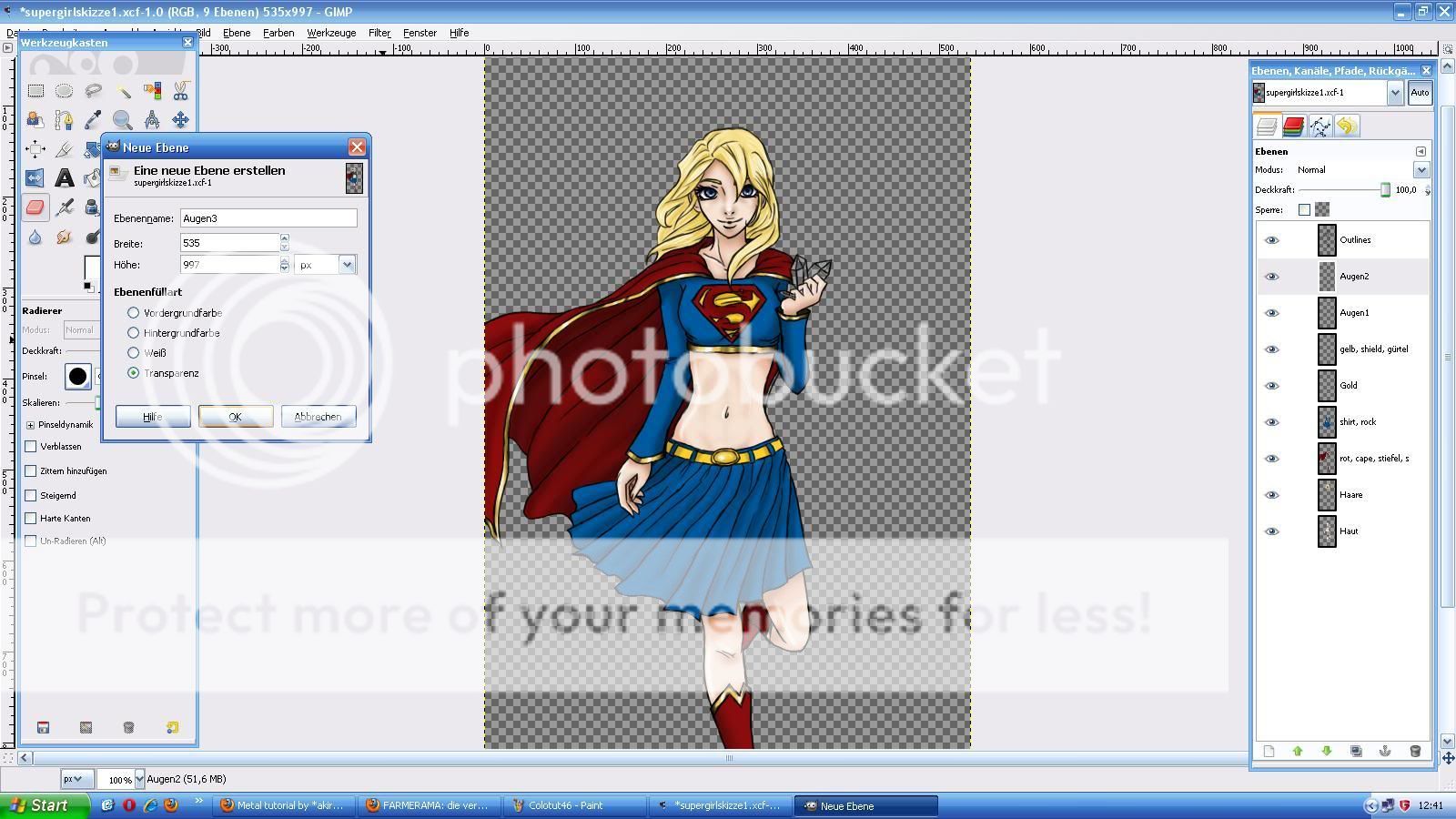
Task: Select the Scissors Select tool
Action: pyautogui.click(x=180, y=90)
